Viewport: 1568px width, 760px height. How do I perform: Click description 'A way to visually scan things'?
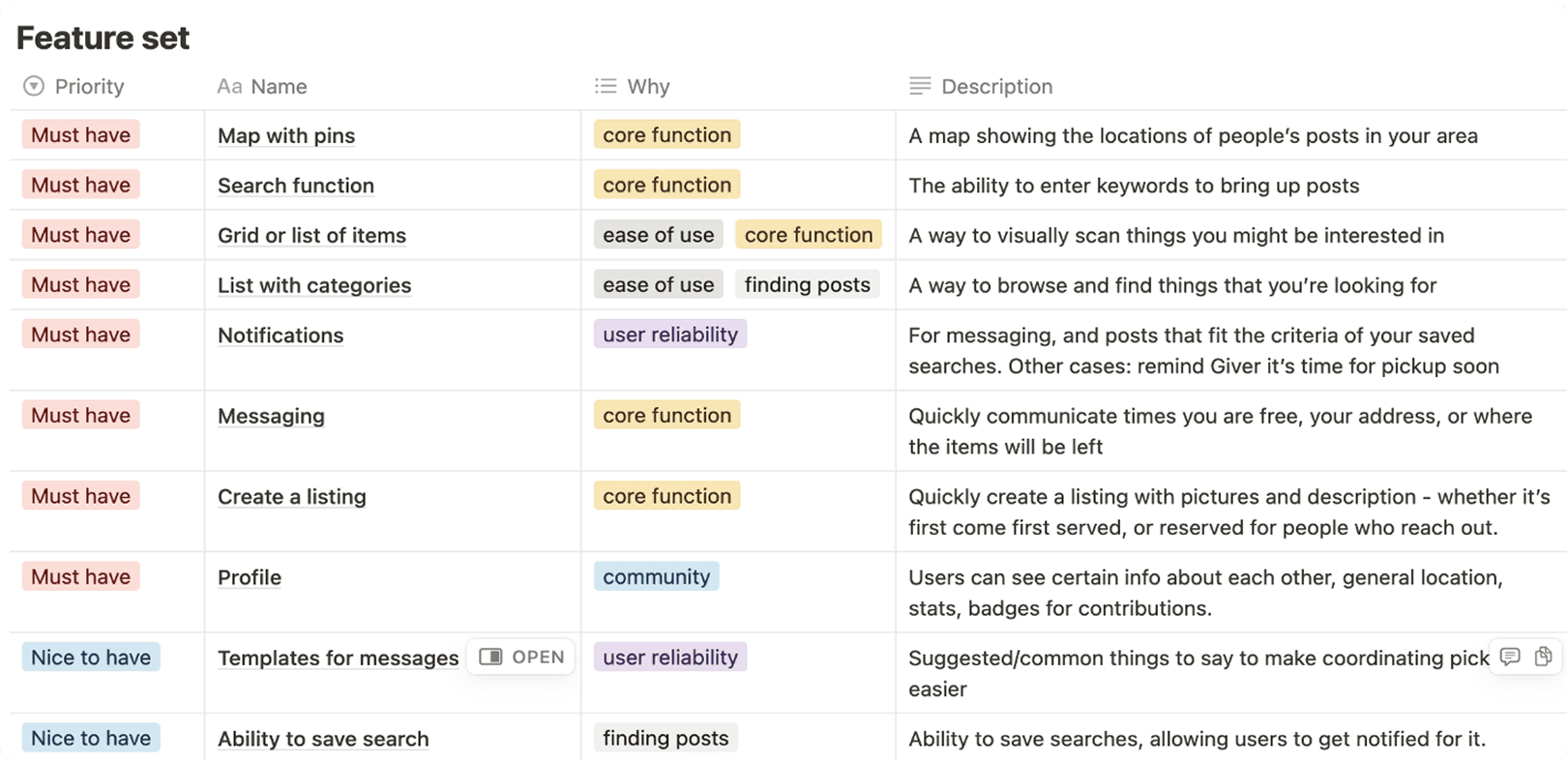point(1176,236)
